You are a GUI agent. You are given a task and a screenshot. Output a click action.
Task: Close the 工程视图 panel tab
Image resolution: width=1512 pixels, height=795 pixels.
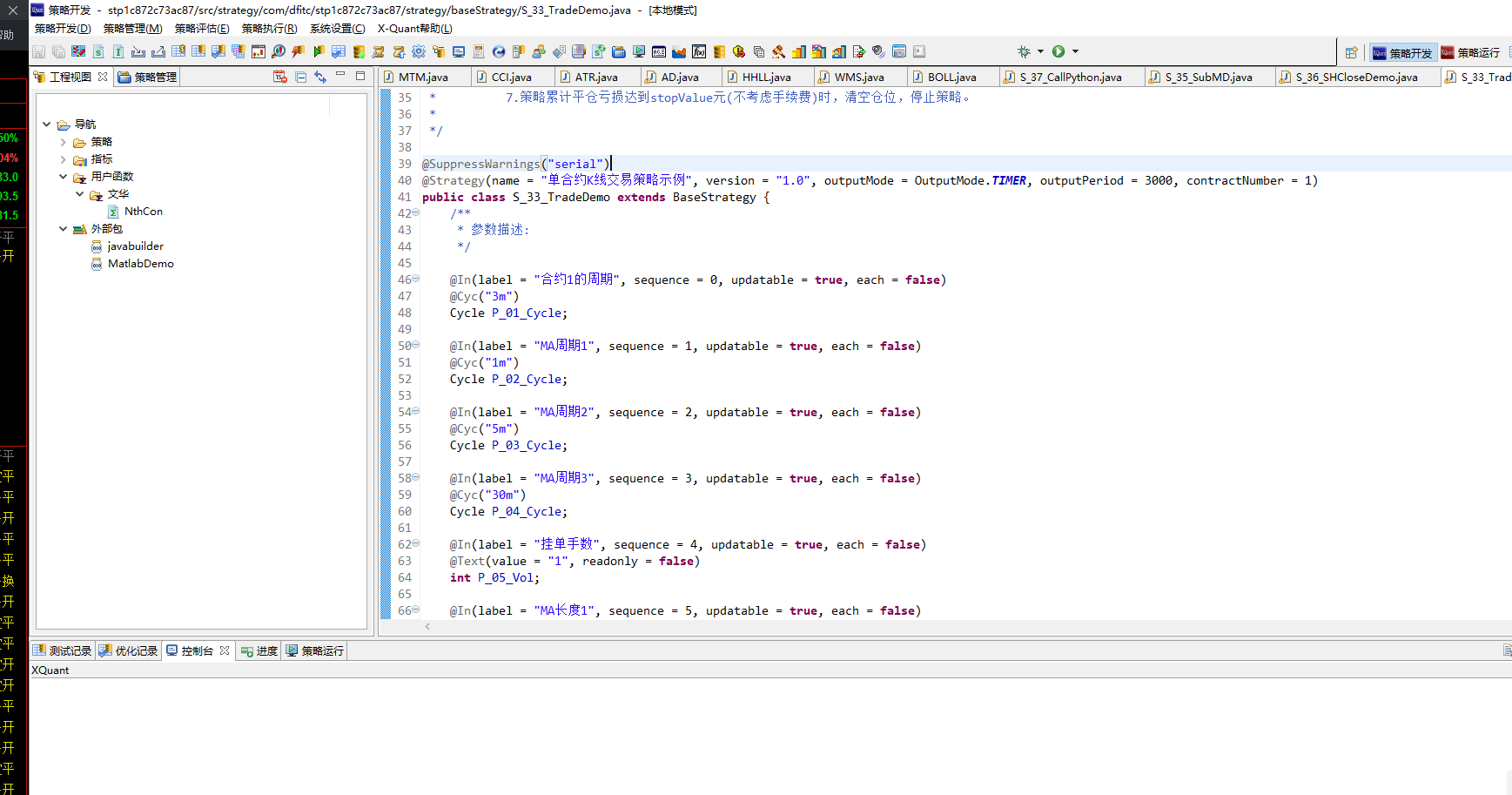pos(103,77)
